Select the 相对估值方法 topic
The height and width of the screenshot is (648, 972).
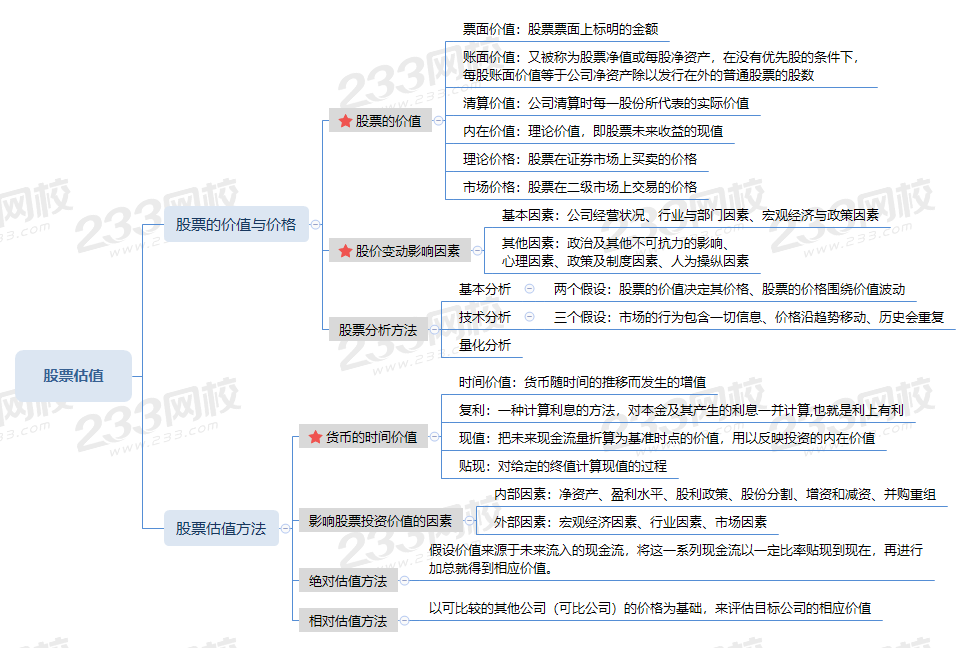[348, 621]
